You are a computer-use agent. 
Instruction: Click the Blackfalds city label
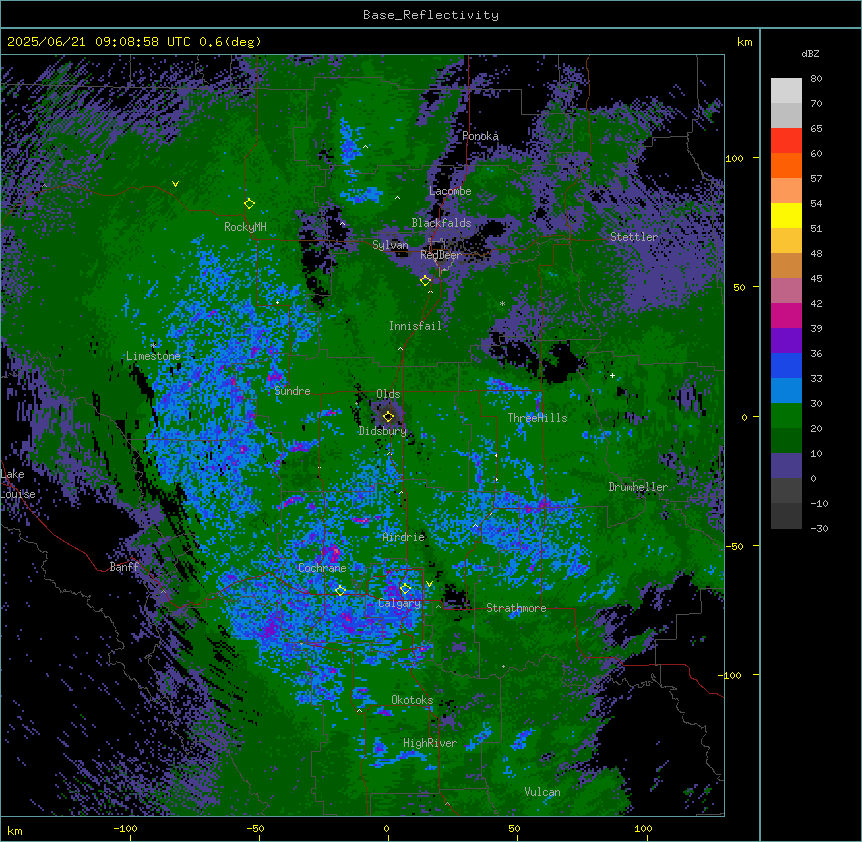coord(441,223)
